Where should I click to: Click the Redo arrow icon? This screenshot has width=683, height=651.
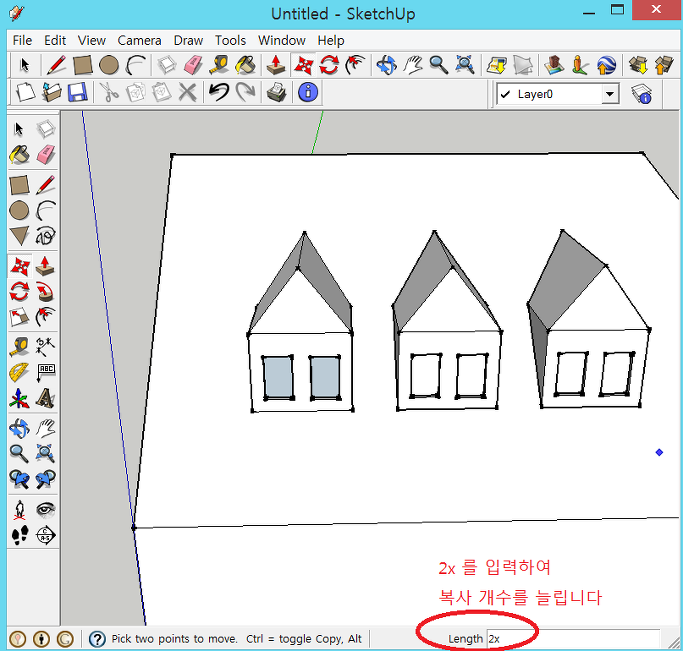coord(245,92)
